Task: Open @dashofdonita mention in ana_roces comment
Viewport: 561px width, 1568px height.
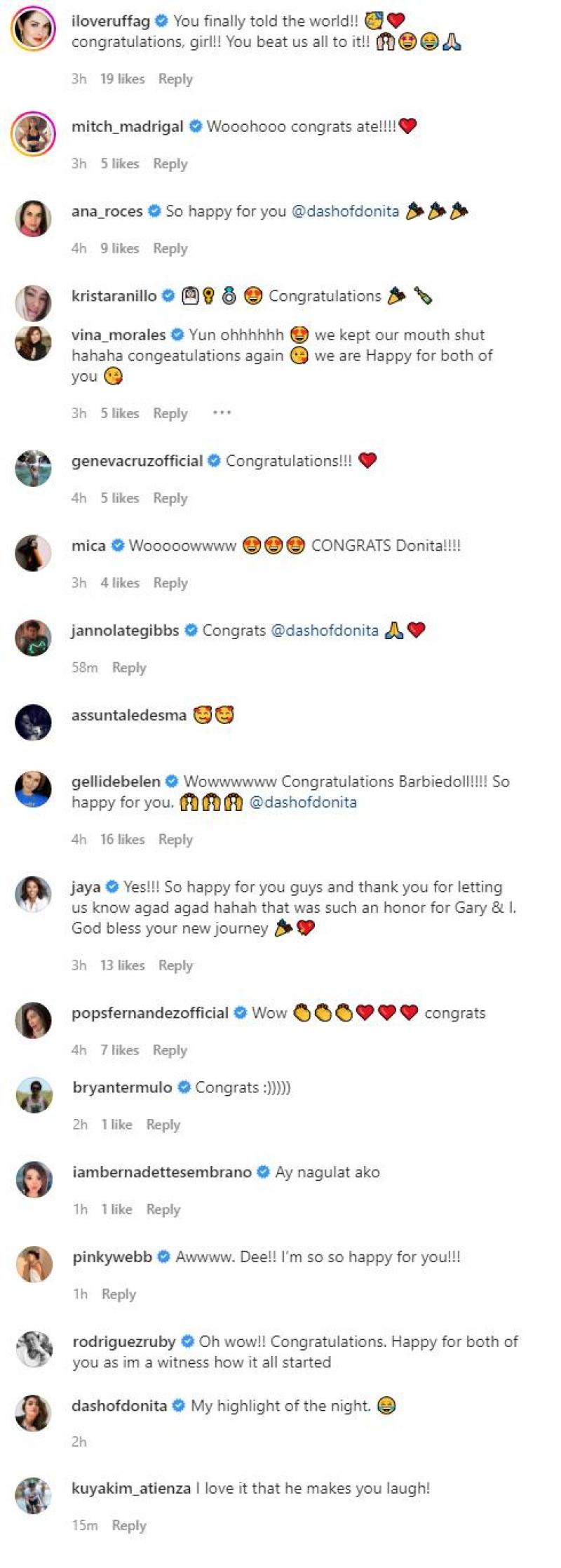Action: (345, 211)
